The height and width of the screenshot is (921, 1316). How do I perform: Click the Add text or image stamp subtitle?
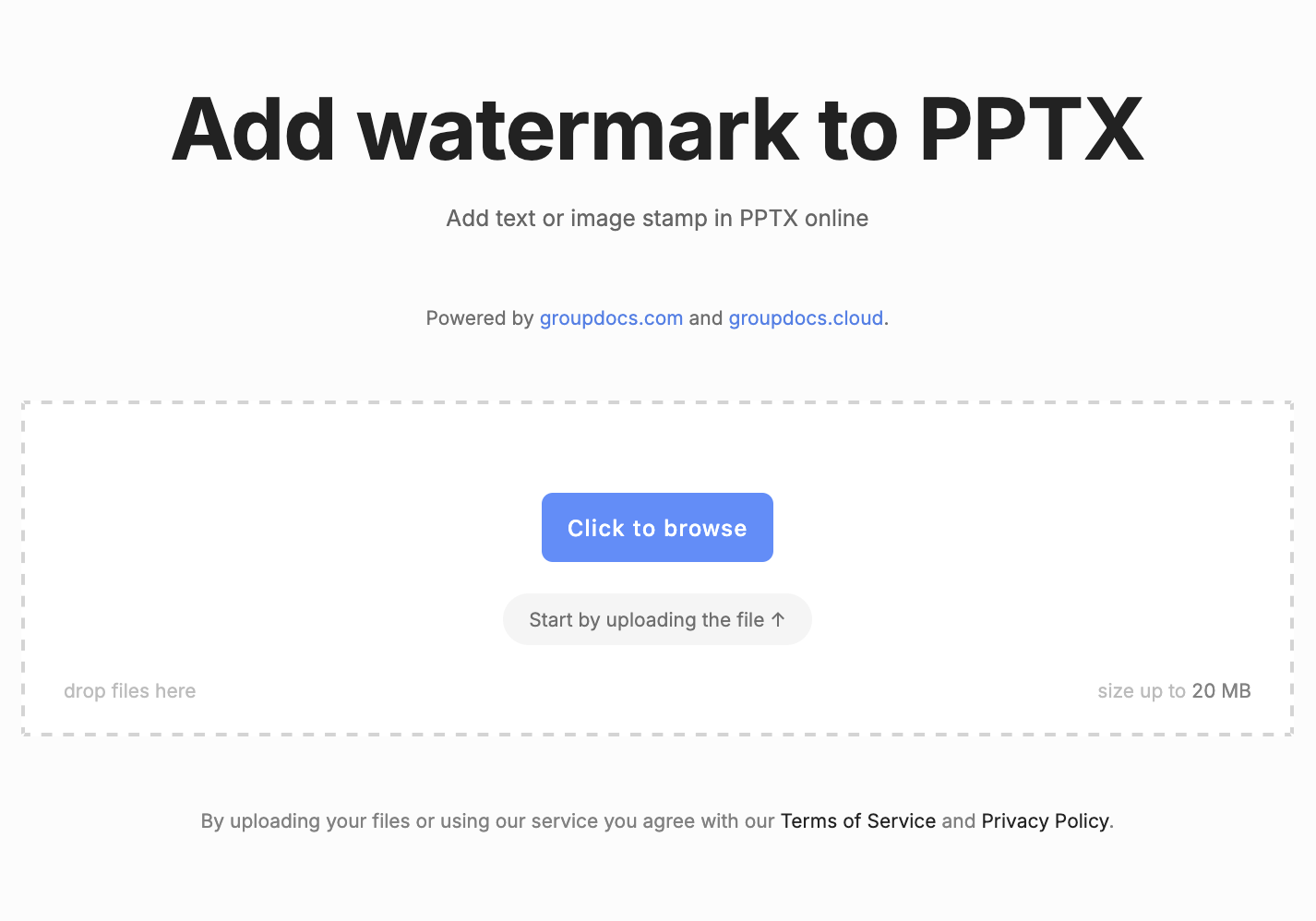tap(657, 218)
